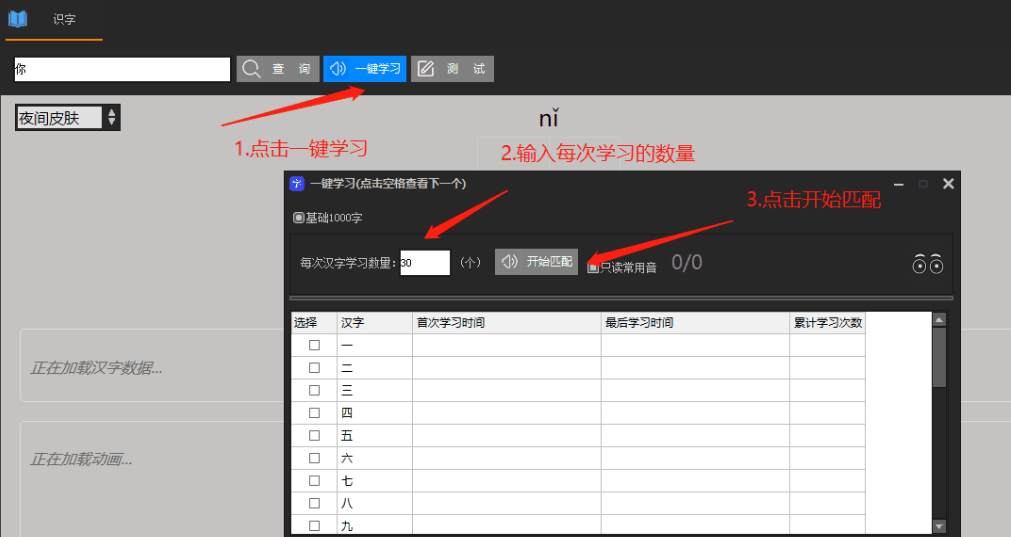Viewport: 1011px width, 537px height.
Task: Click the 测试 button text
Action: click(x=466, y=69)
